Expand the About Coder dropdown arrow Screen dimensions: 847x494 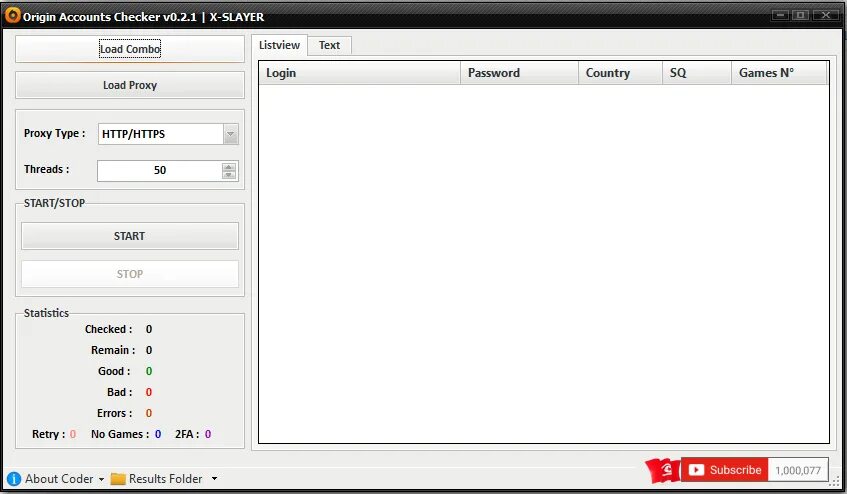point(101,479)
